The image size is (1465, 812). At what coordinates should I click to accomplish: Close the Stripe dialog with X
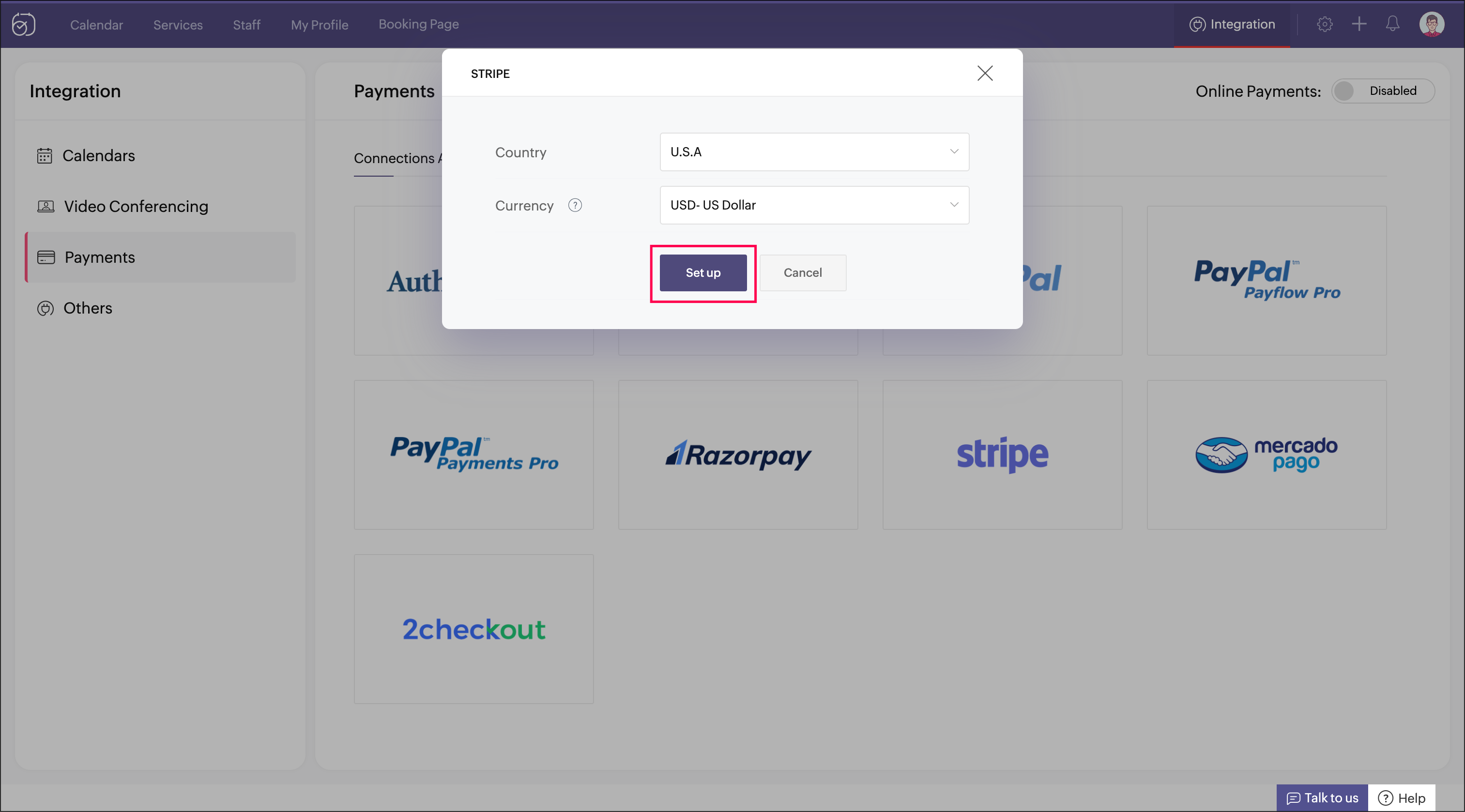pyautogui.click(x=985, y=73)
